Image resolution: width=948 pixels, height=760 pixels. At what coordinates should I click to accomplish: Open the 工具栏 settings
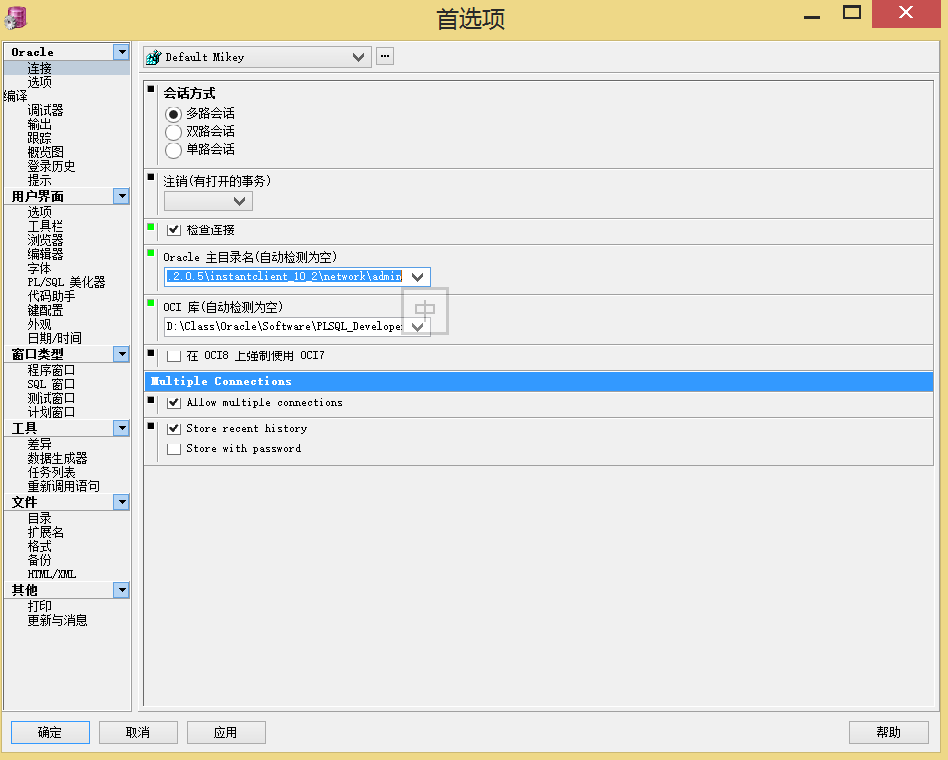(45, 226)
